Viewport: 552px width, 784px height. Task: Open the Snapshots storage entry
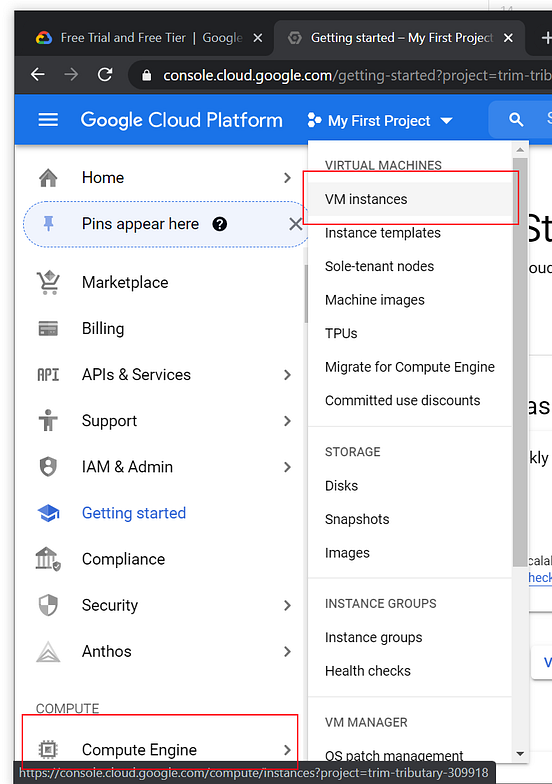point(357,519)
